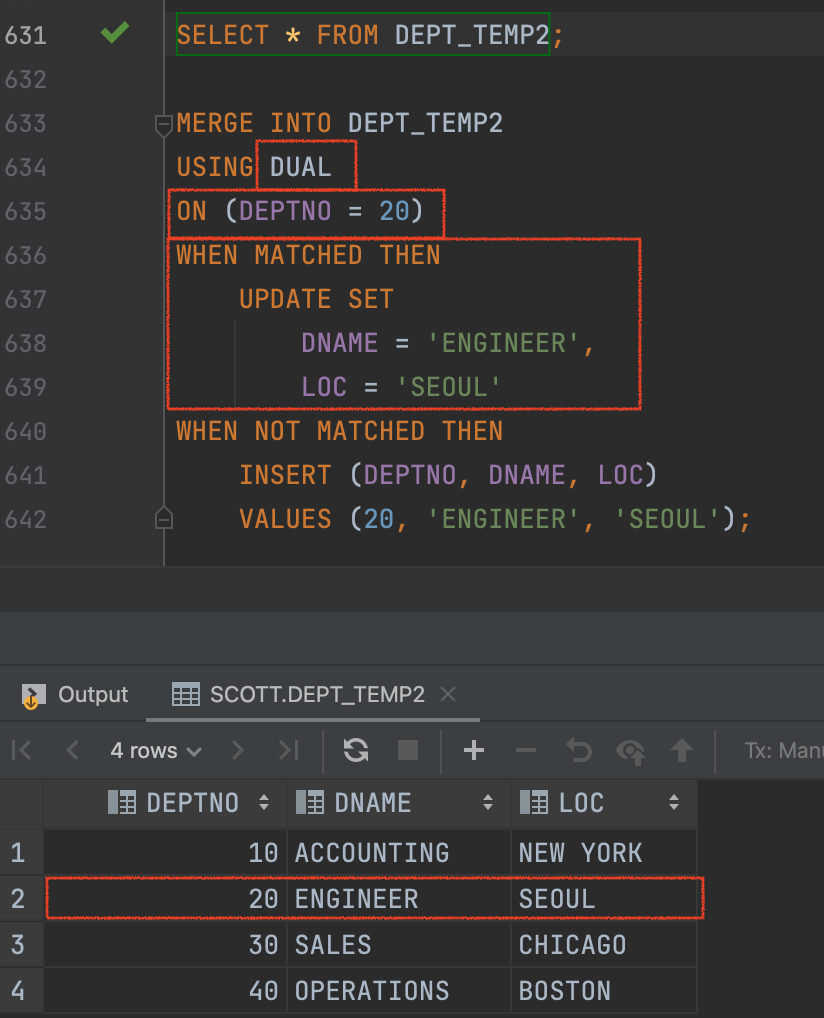Image resolution: width=824 pixels, height=1018 pixels.
Task: Click the VALUES keyword on line 642
Action: 286,519
